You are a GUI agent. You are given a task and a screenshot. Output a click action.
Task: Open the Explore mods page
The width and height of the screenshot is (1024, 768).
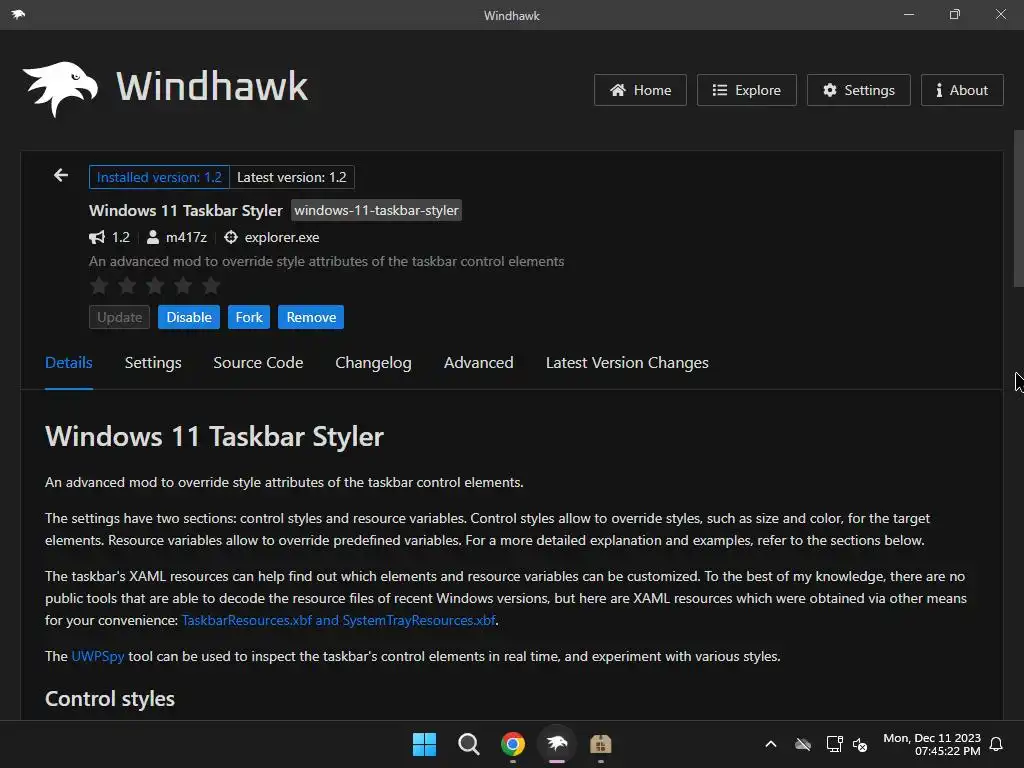pos(746,90)
